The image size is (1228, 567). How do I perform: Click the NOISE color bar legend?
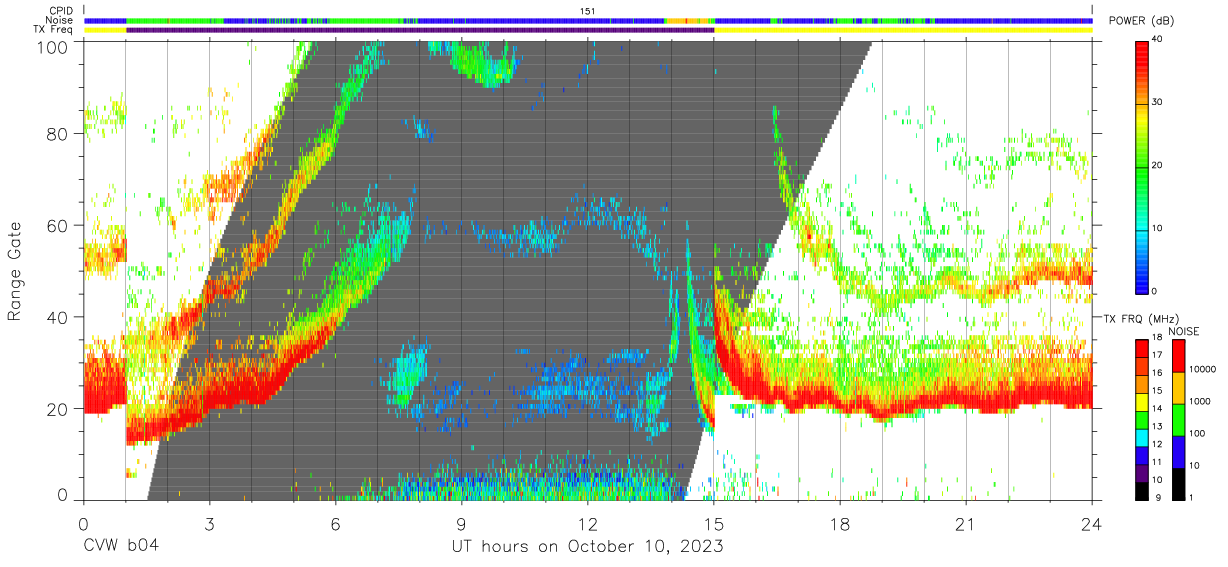1177,419
